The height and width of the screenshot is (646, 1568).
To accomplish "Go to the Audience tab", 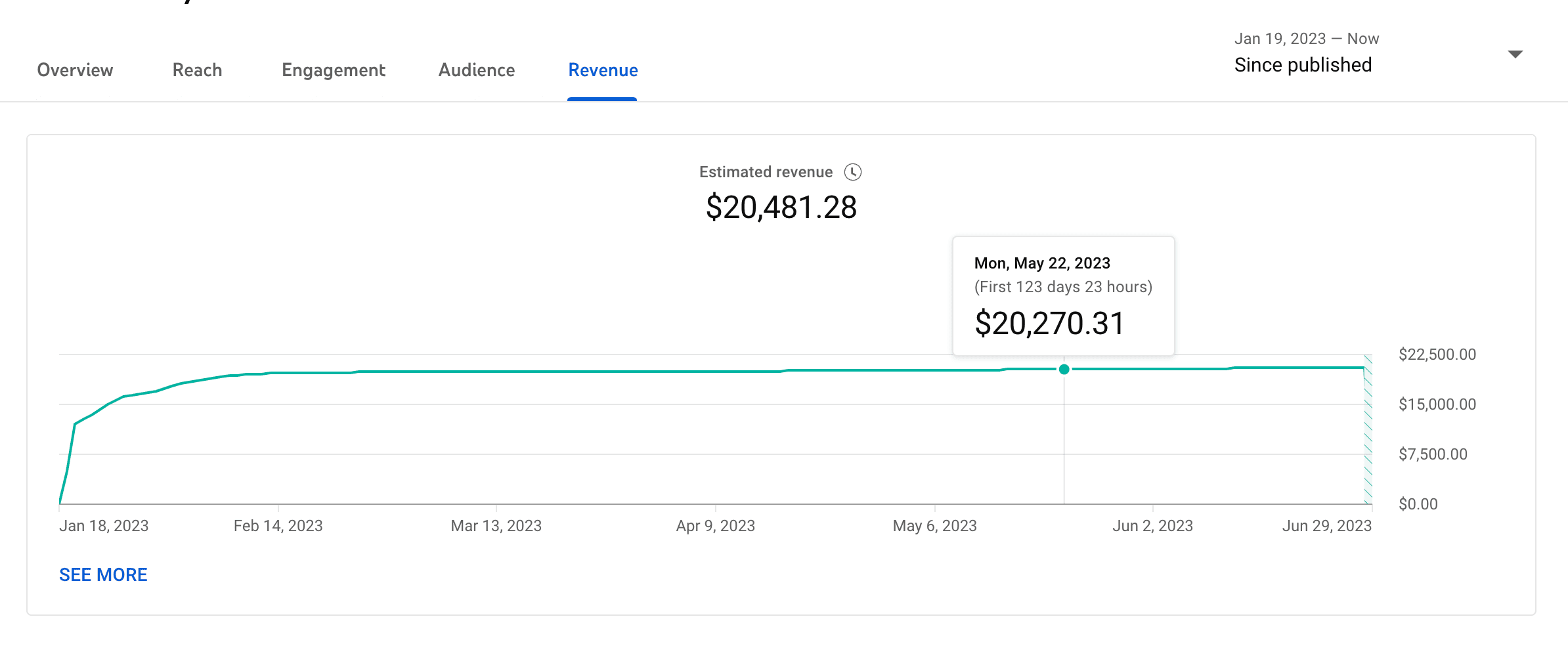I will tap(476, 70).
